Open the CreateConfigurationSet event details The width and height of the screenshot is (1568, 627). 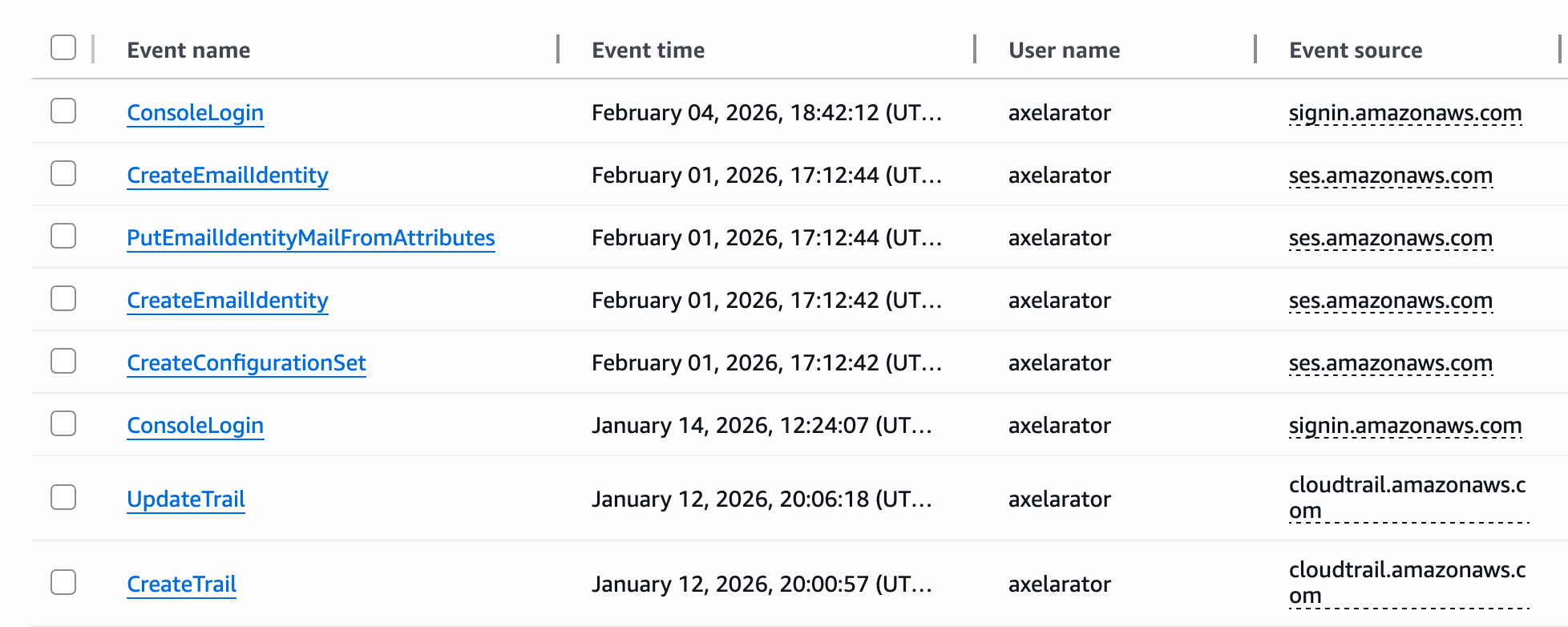tap(246, 363)
